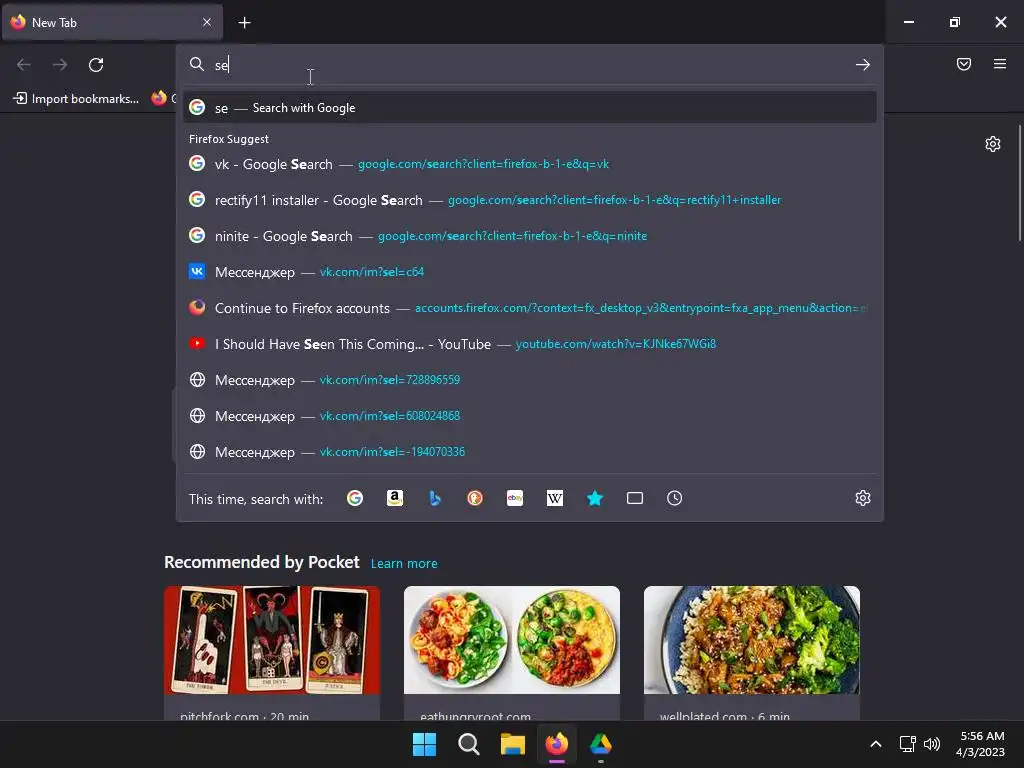Search bookmarks via the star icon

(595, 498)
